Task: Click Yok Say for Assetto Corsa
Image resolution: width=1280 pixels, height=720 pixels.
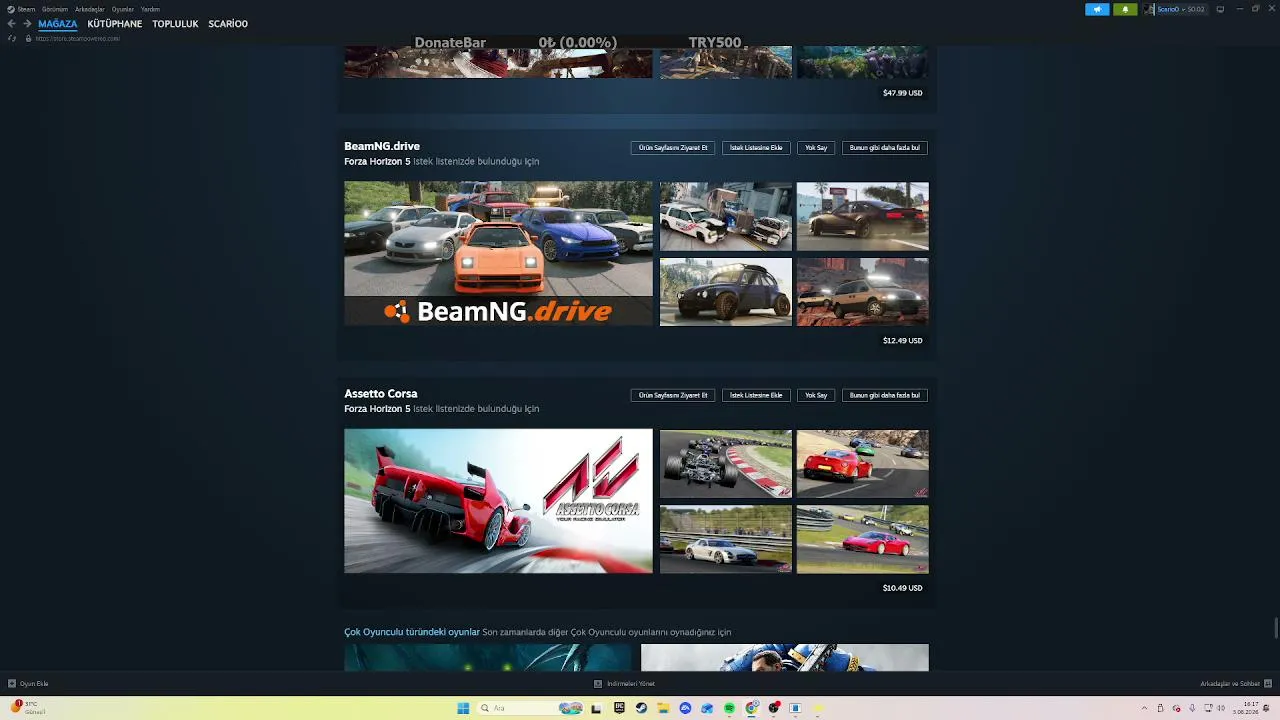Action: [816, 395]
